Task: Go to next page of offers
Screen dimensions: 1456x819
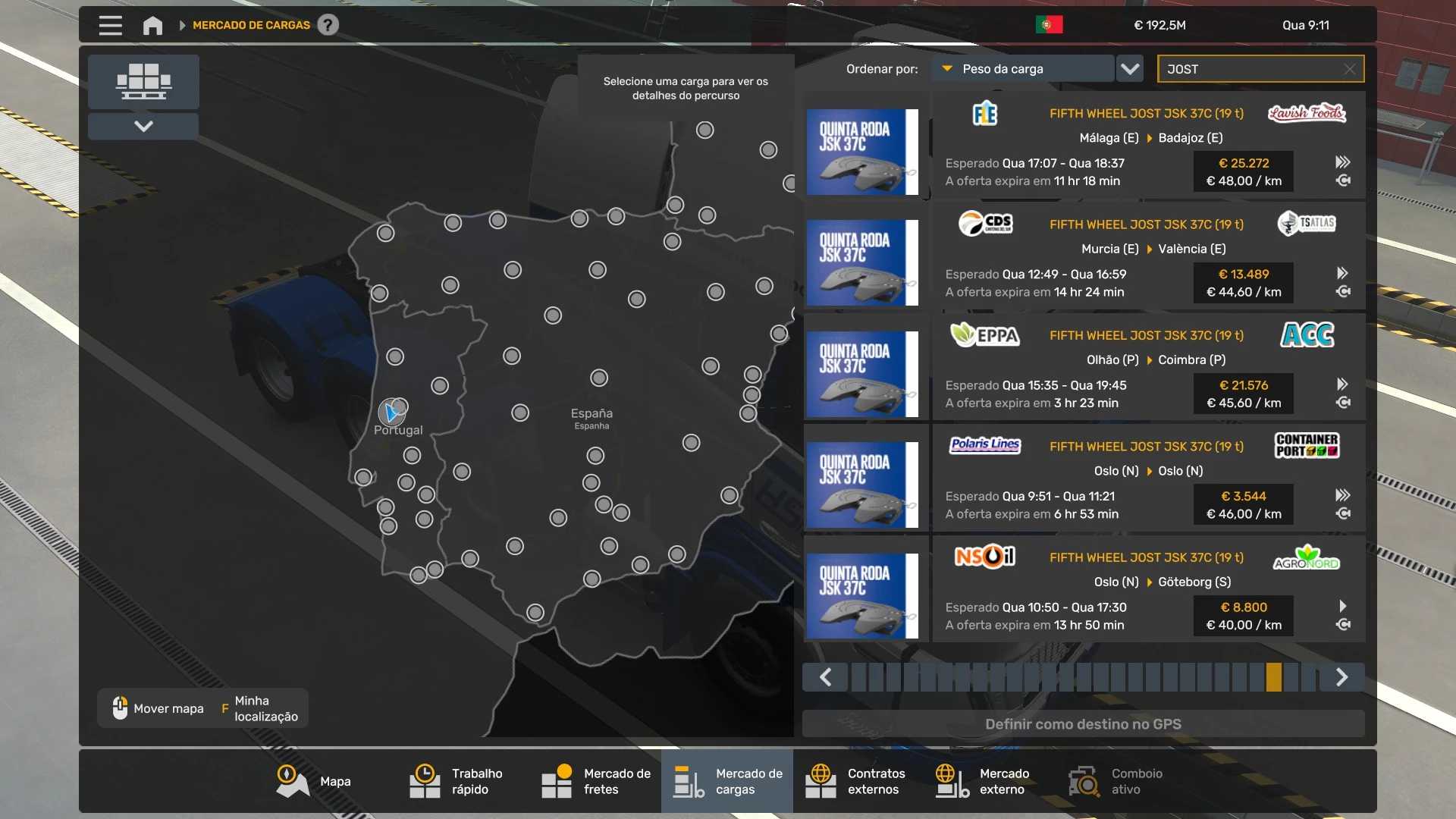Action: (x=1341, y=677)
